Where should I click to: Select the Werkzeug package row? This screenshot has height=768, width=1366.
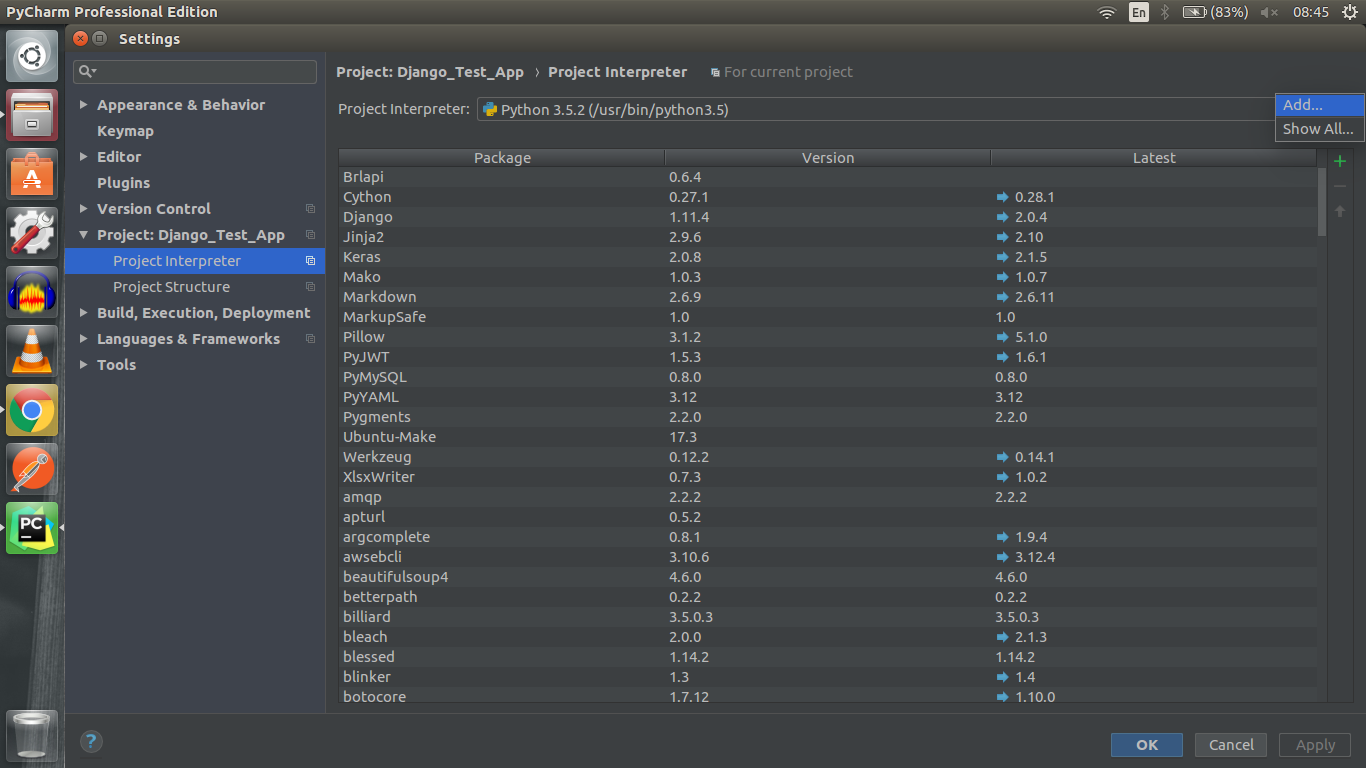pos(828,457)
